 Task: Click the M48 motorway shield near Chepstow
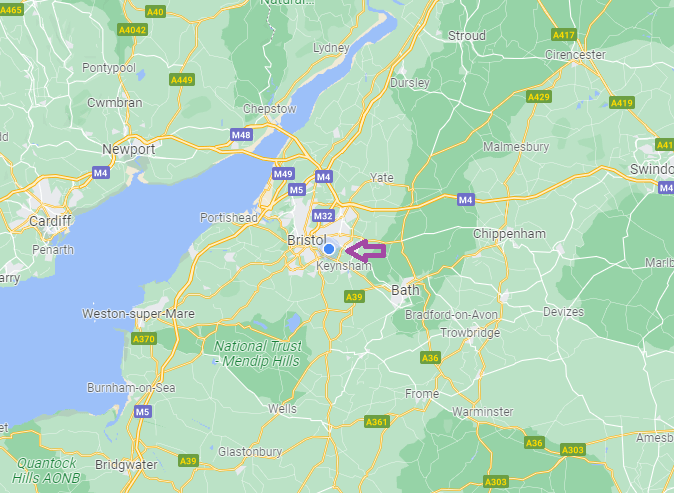click(x=241, y=135)
